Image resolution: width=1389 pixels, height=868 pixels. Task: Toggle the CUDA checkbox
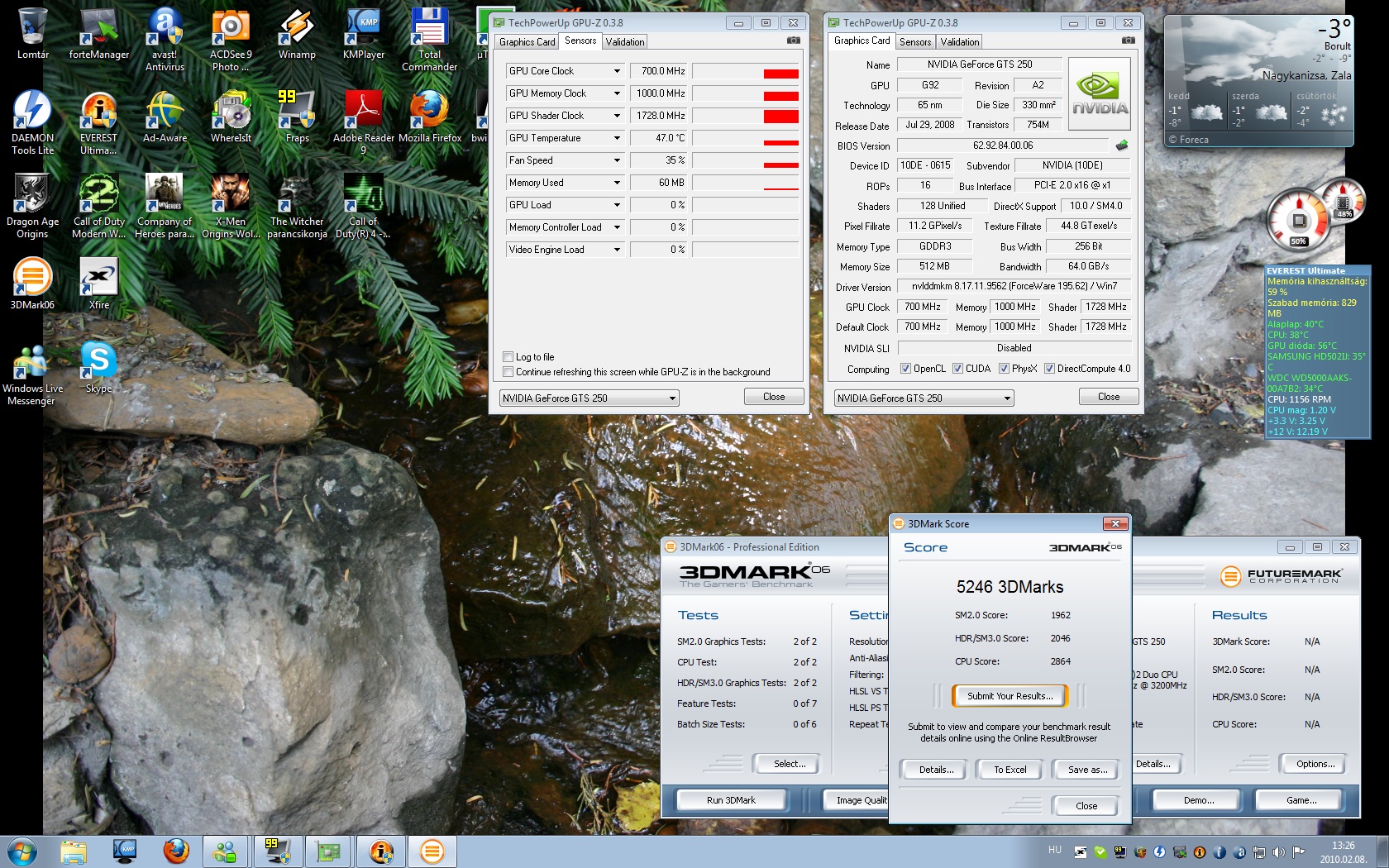[x=957, y=369]
